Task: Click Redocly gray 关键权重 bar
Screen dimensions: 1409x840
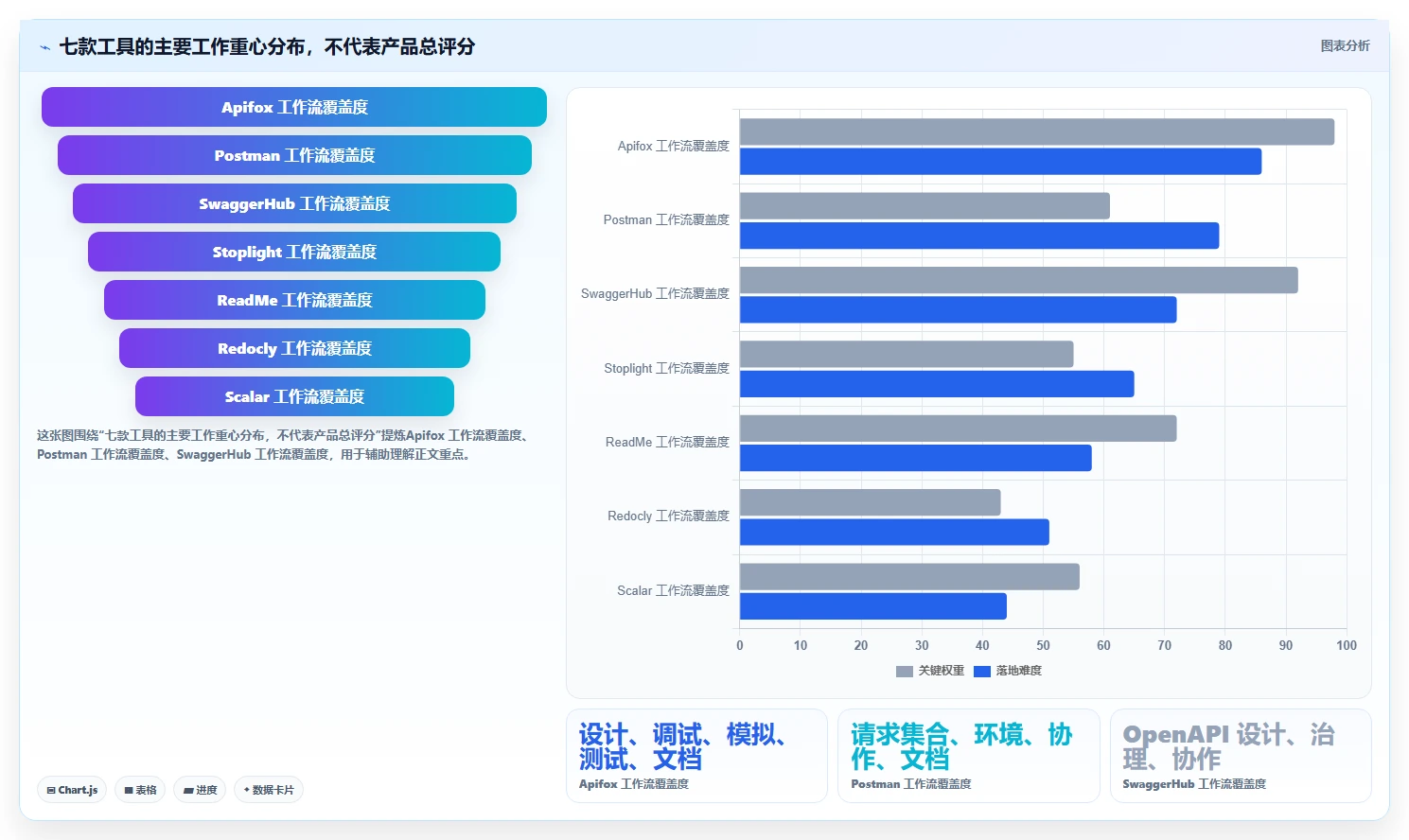Action: (x=871, y=502)
